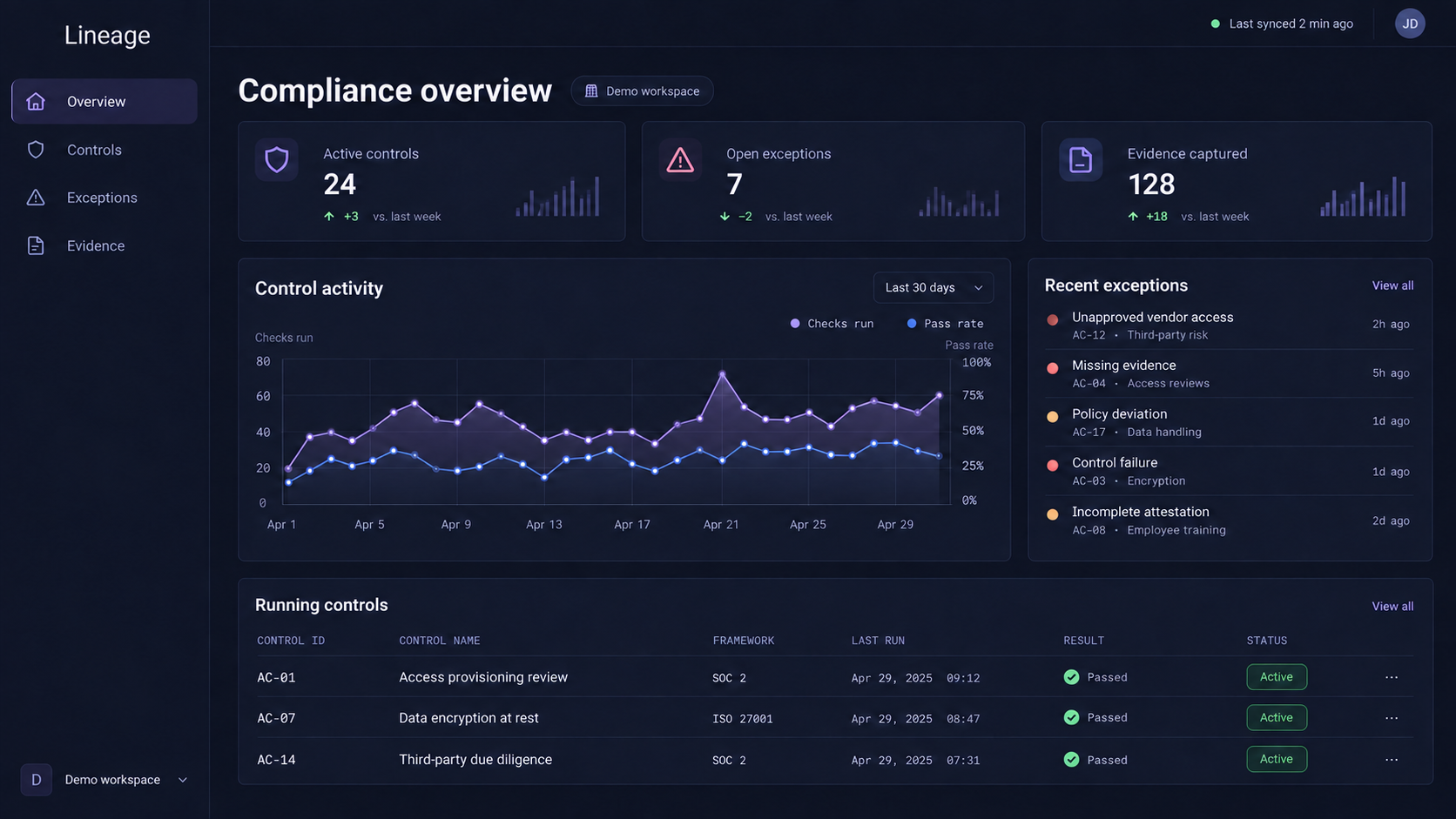Toggle the Checks run legend series
The image size is (1456, 819).
832,323
